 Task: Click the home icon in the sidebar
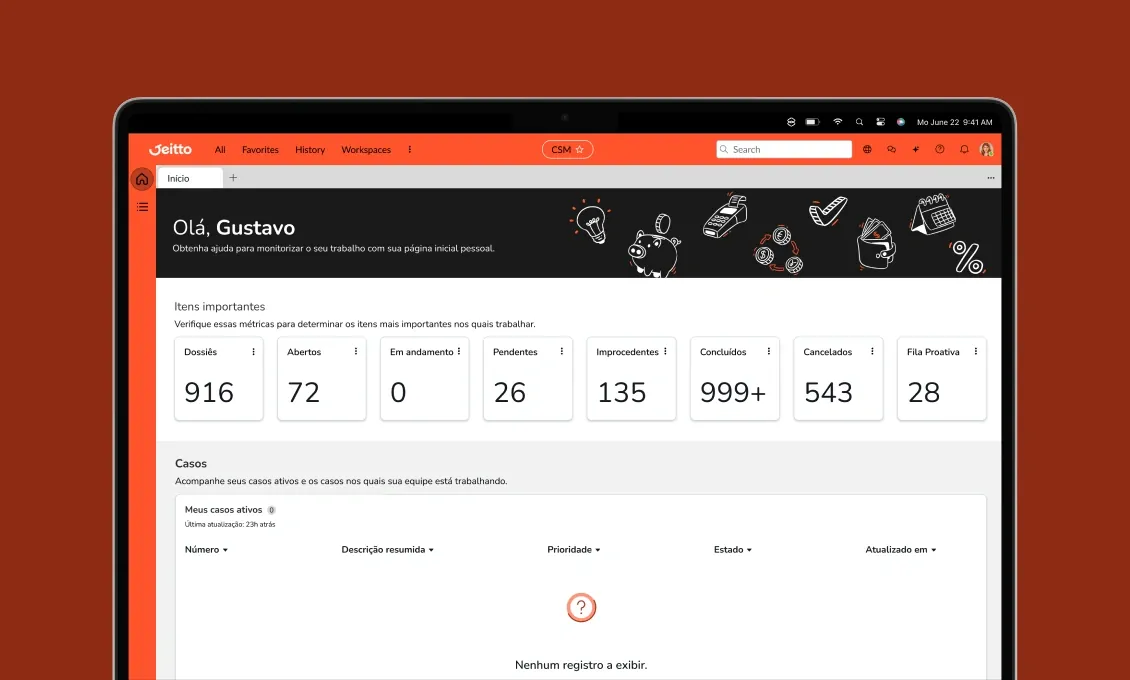[142, 179]
